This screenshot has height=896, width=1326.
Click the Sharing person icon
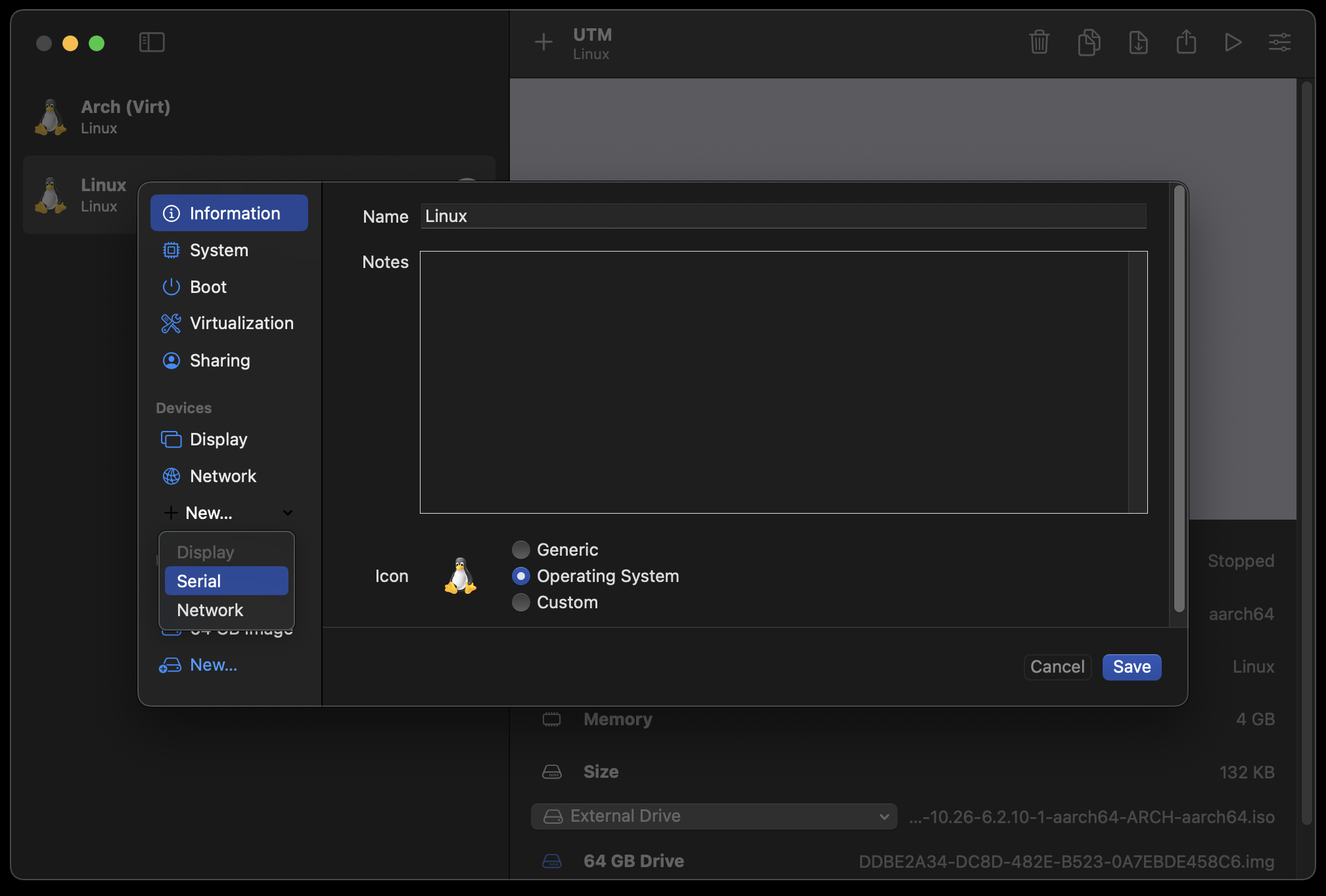tap(171, 361)
